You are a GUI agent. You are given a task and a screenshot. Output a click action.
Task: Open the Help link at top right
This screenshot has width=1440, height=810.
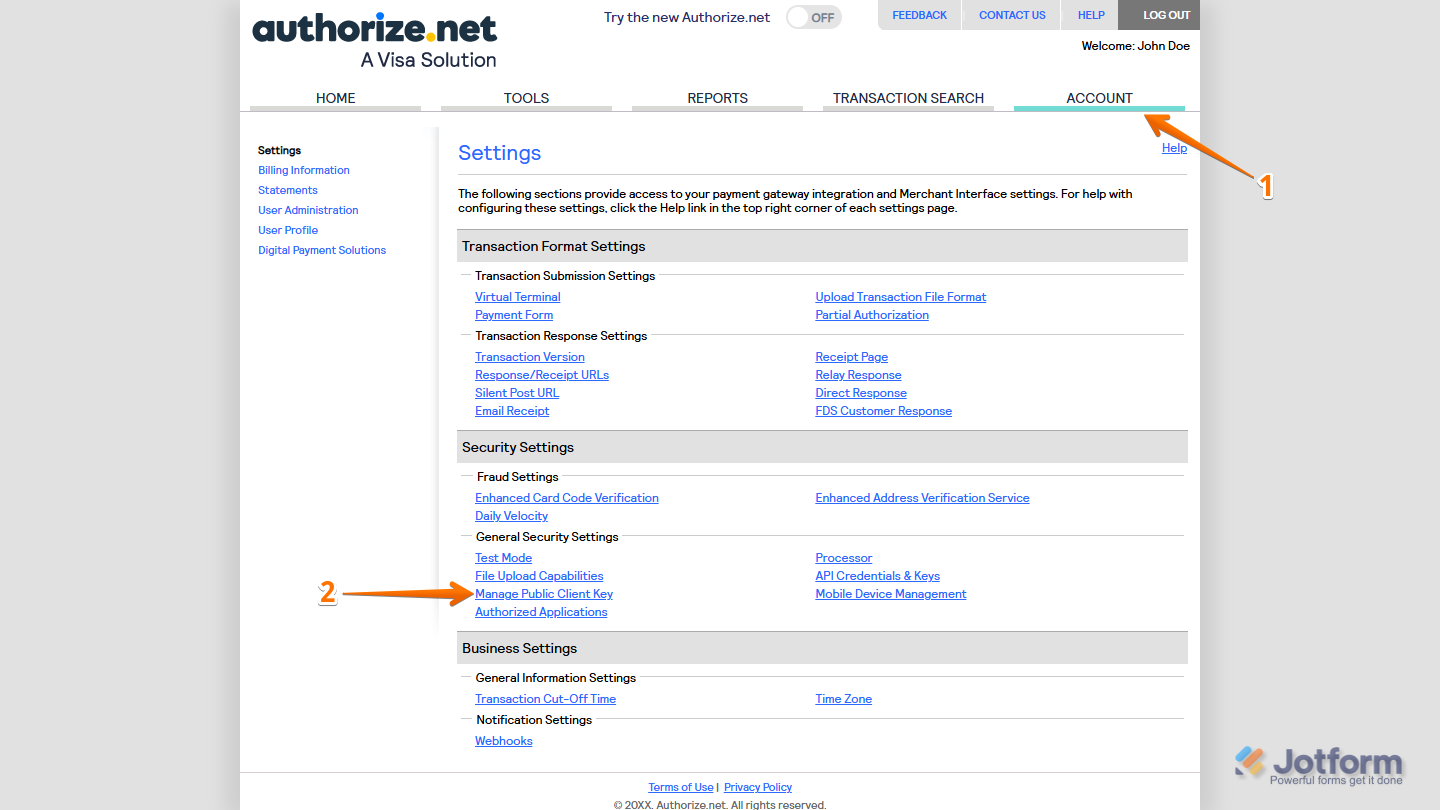[1174, 147]
